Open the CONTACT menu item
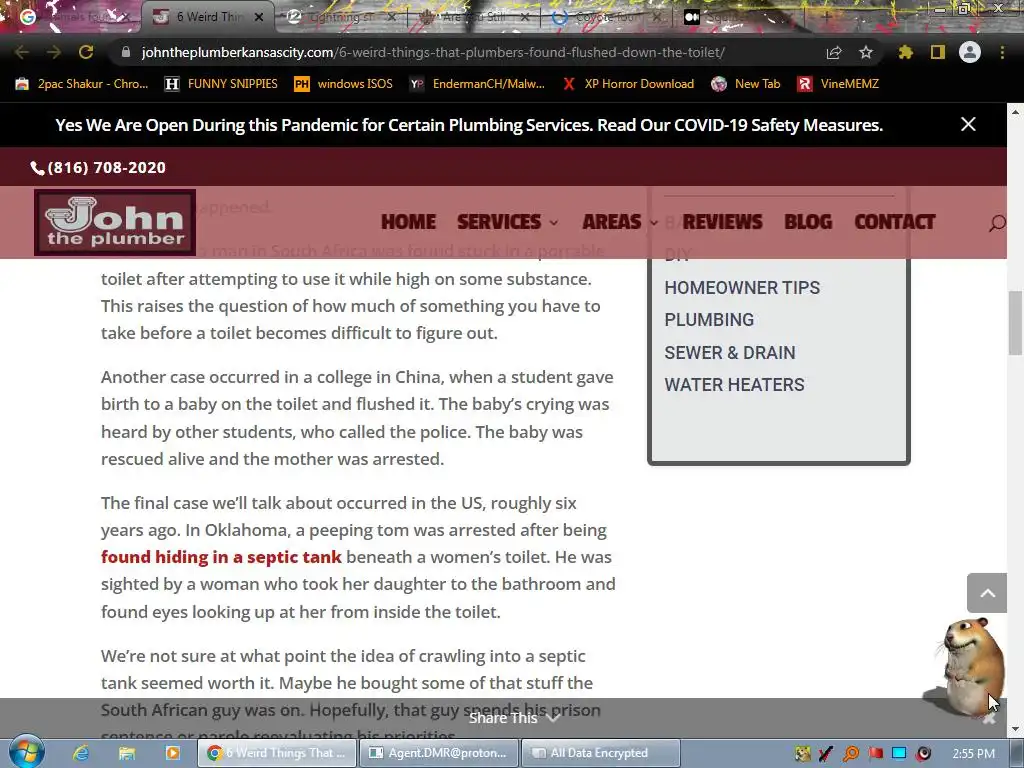 895,222
